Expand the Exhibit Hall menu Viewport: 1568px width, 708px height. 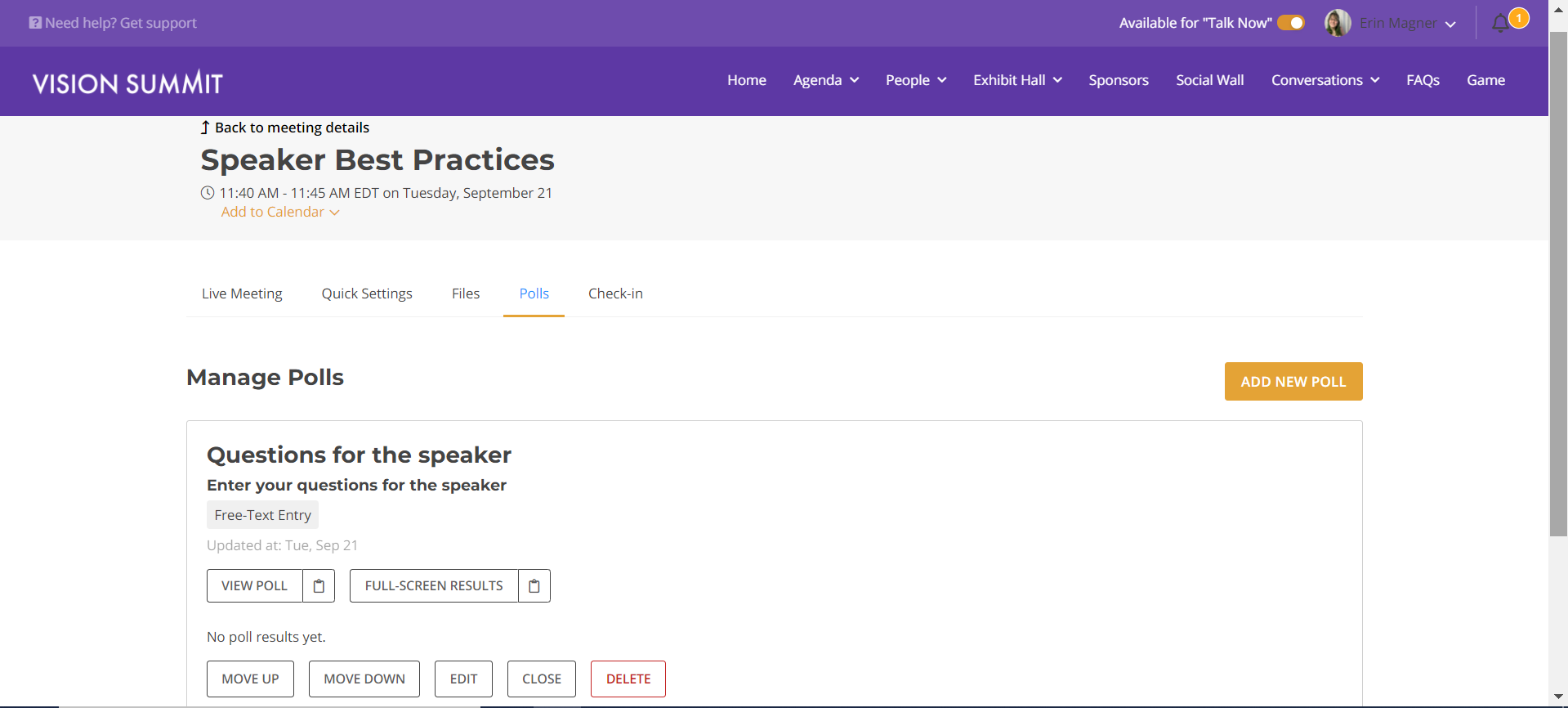click(x=1017, y=80)
